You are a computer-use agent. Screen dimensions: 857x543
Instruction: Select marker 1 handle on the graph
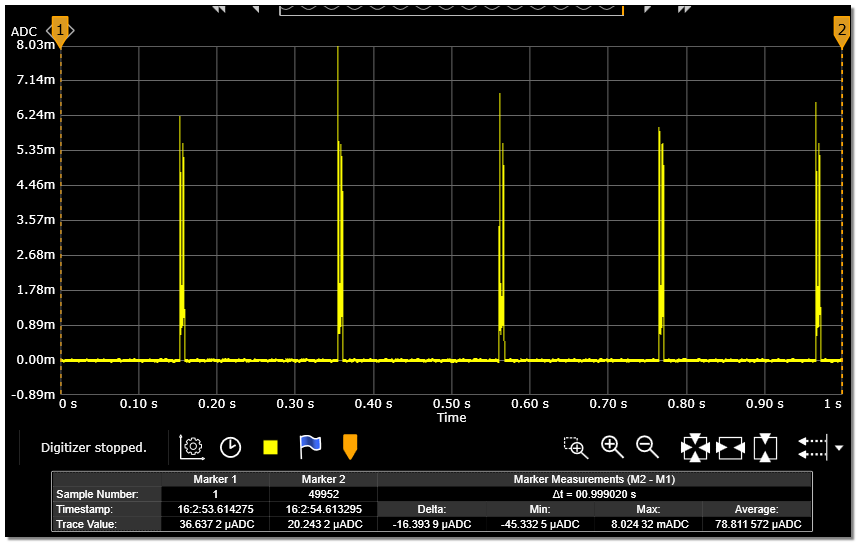coord(60,32)
